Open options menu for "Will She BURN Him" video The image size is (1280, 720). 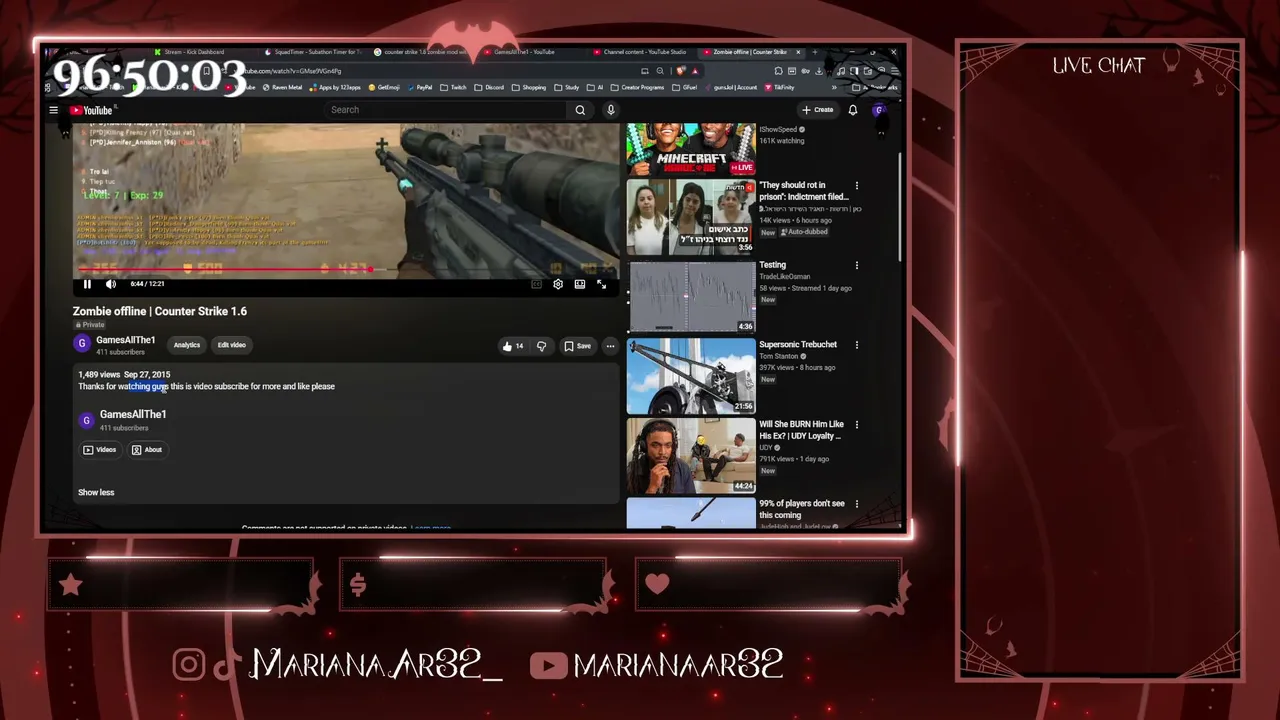[857, 424]
